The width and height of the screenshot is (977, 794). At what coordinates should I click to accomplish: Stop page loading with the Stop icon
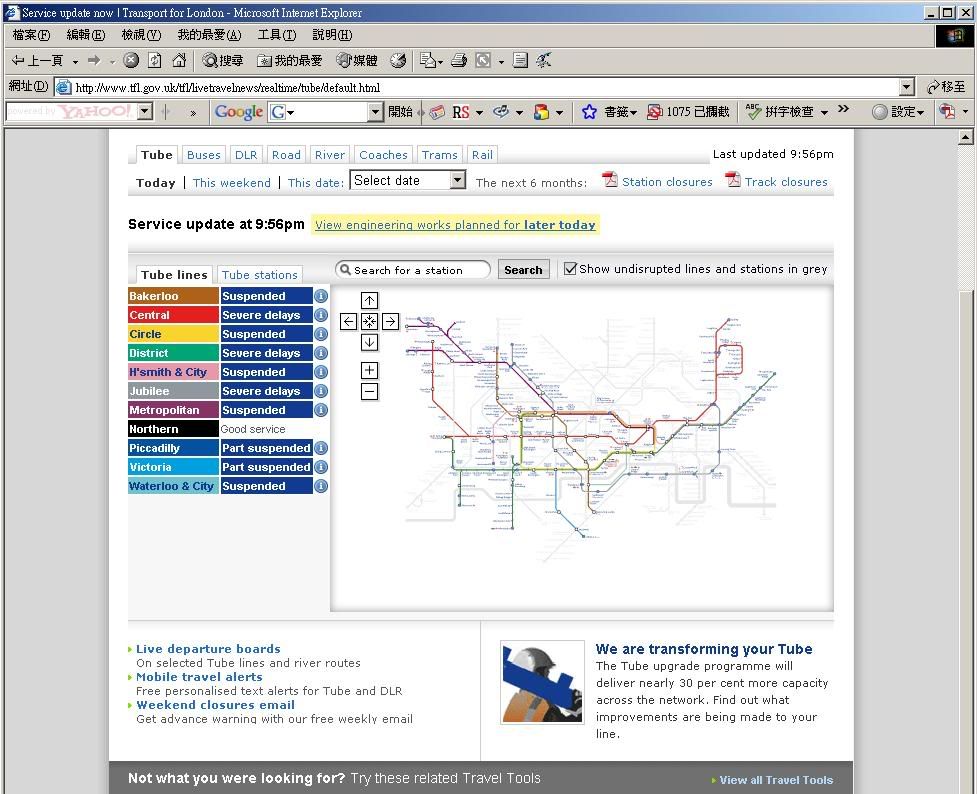pos(131,60)
